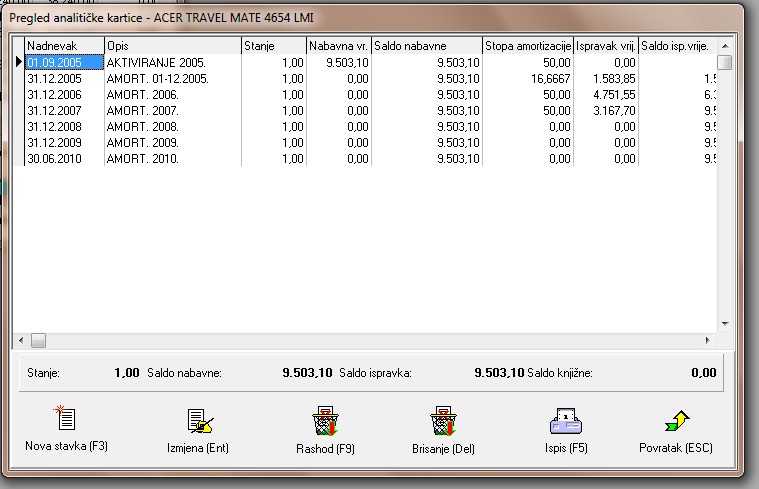Click the Povratak (ESC) arrow icon
Image resolution: width=759 pixels, height=489 pixels.
click(x=677, y=421)
